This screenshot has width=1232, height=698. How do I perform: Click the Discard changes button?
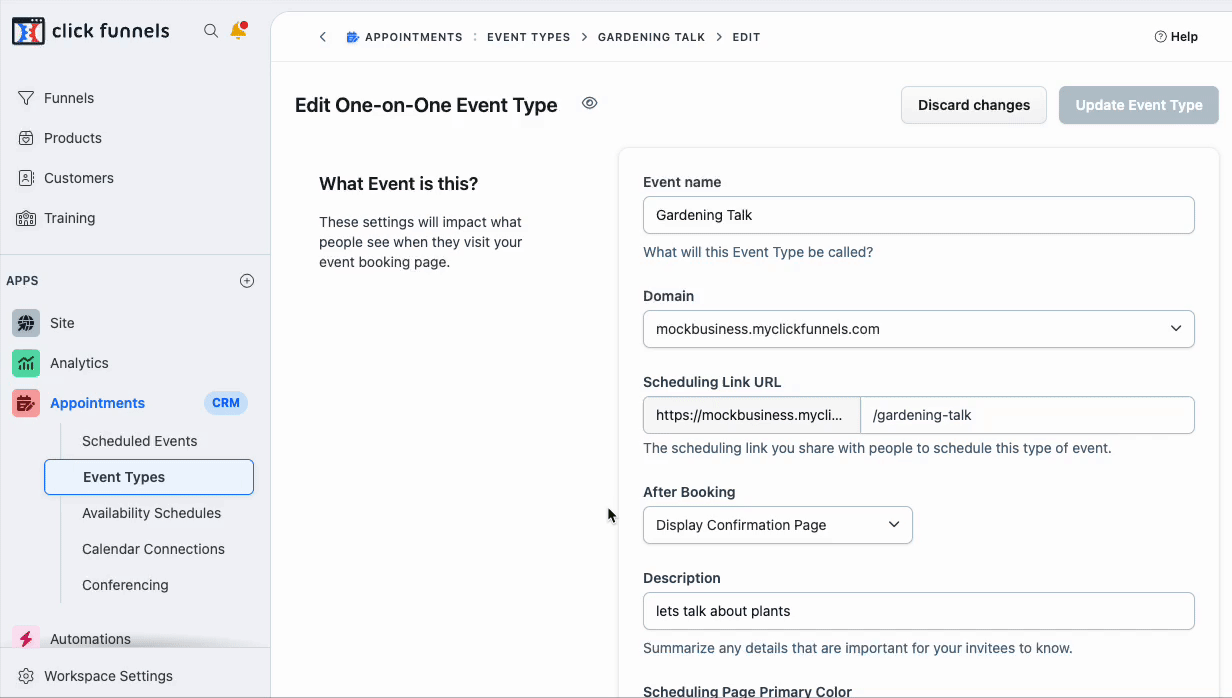[974, 105]
